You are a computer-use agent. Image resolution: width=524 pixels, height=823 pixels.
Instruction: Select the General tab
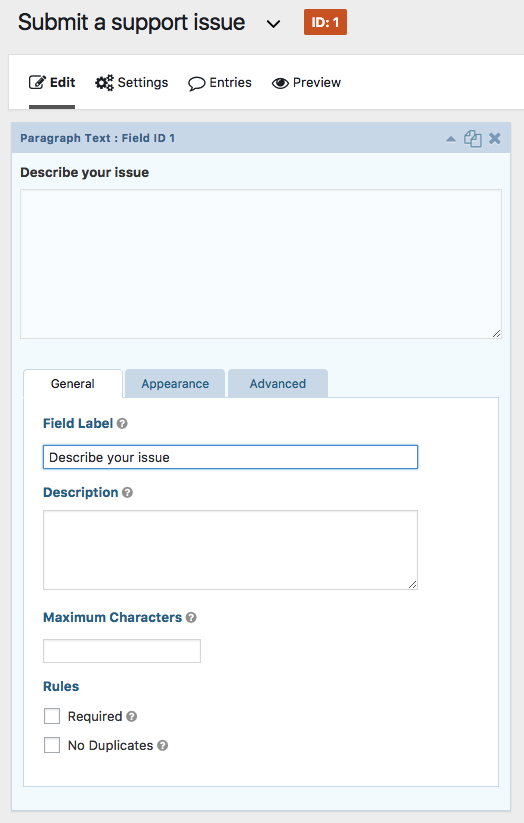click(72, 384)
